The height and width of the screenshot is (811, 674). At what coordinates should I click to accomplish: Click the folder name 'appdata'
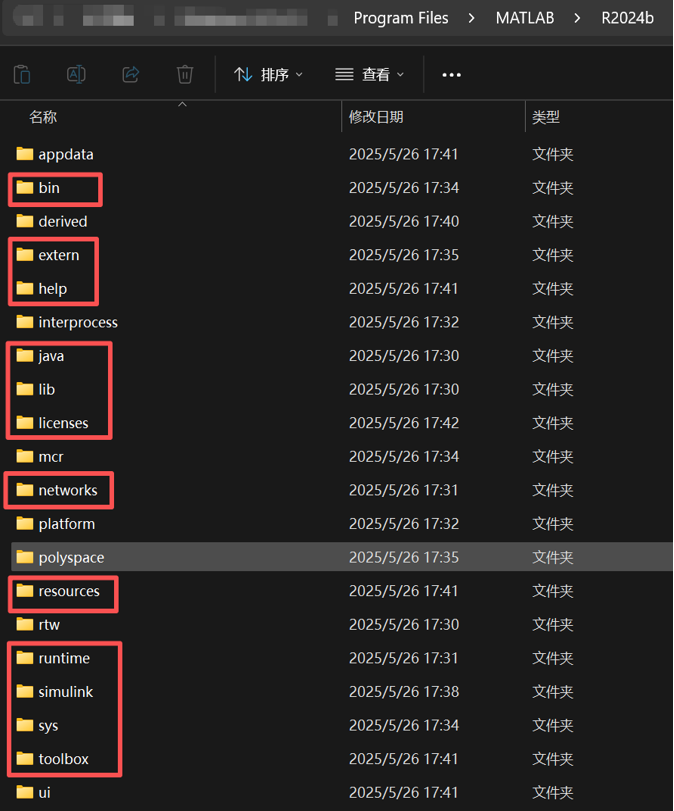66,155
